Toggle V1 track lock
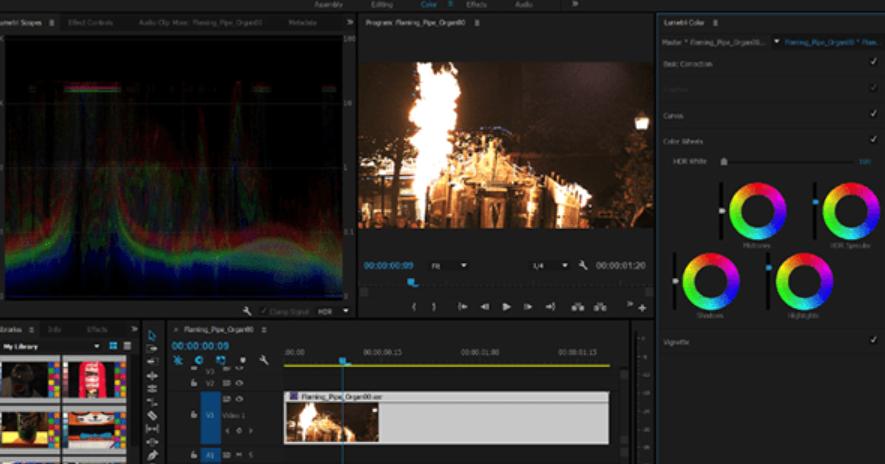Image resolution: width=885 pixels, height=464 pixels. click(x=194, y=414)
